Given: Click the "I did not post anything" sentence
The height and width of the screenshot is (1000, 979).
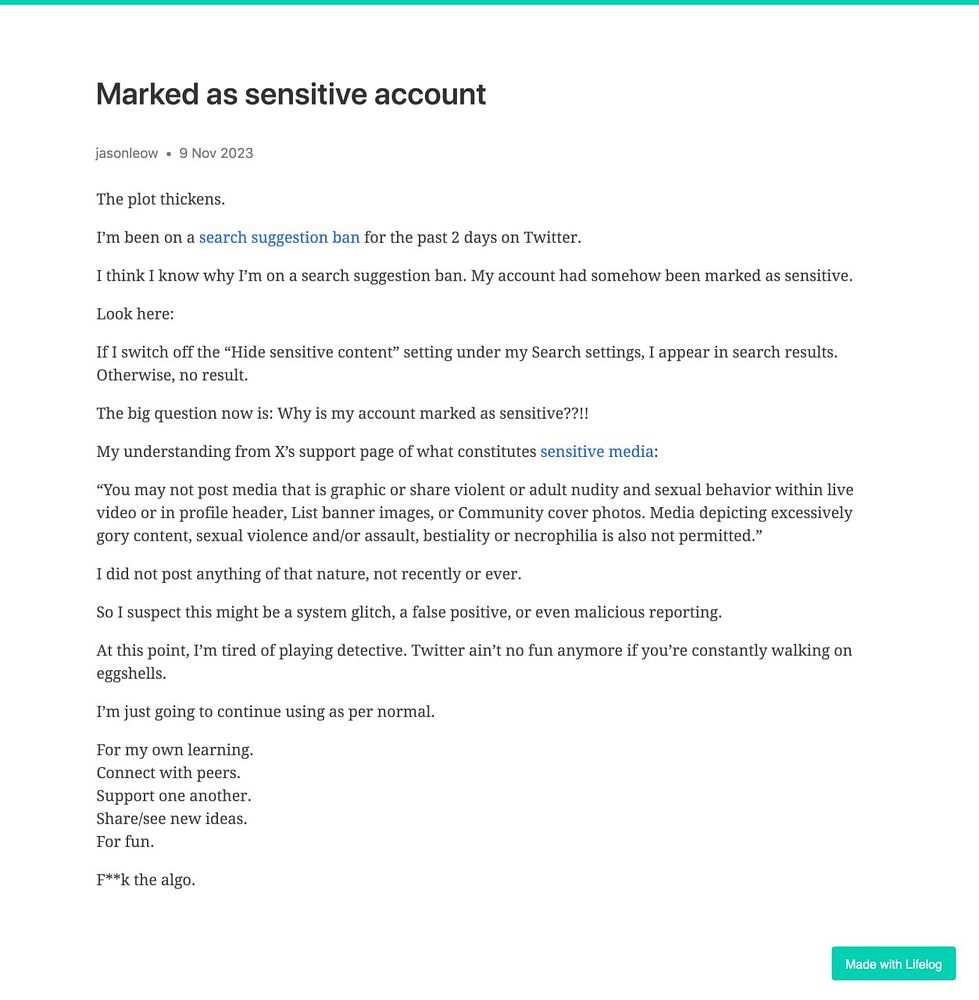Looking at the screenshot, I should pos(309,574).
